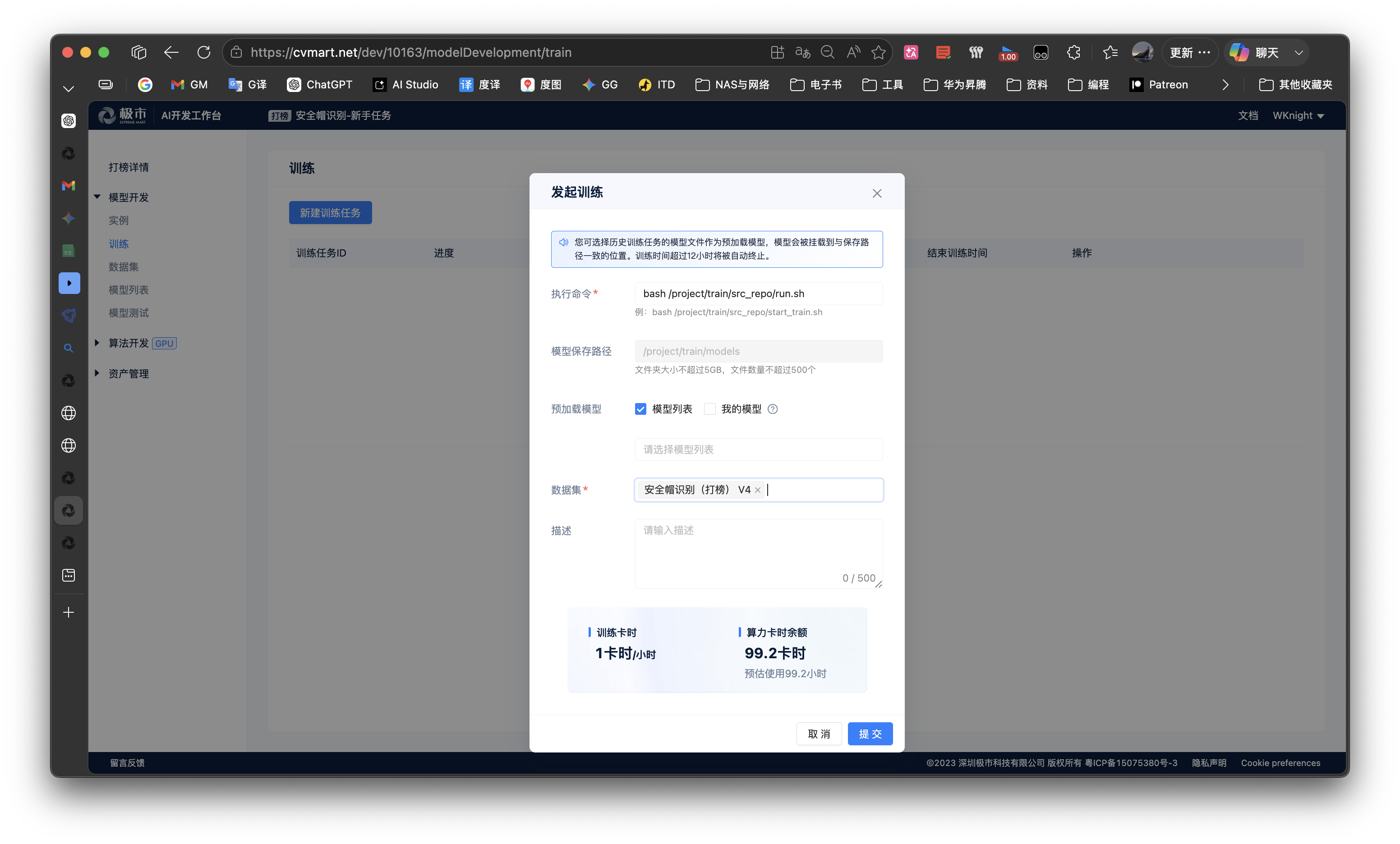1400x844 pixels.
Task: Click the plus icon in browser sidebar
Action: pyautogui.click(x=69, y=612)
